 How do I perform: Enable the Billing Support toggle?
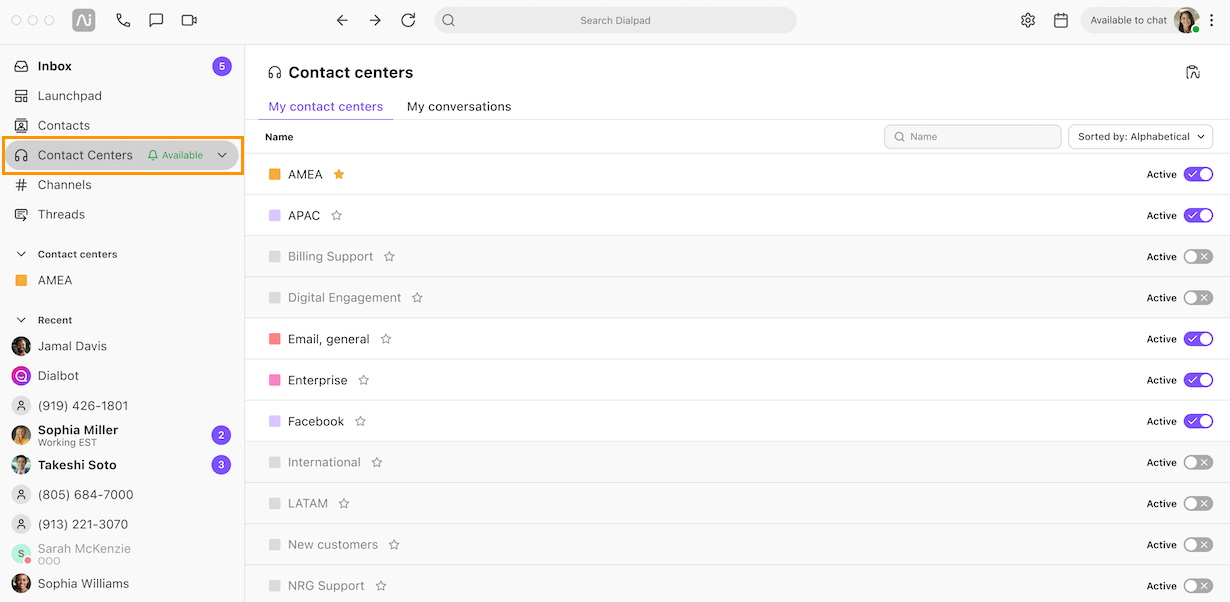pos(1198,257)
